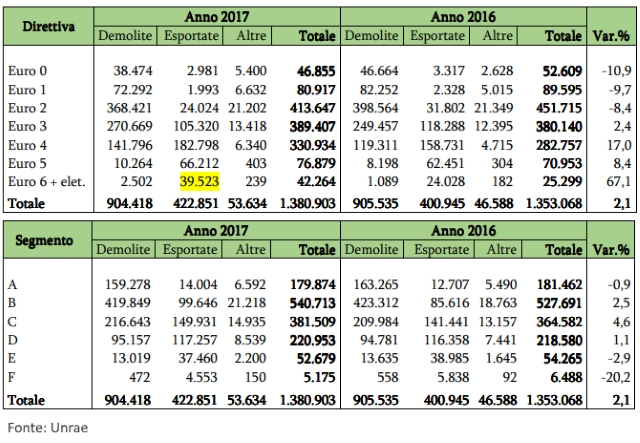Click the 17,0 variation value for Euro 4
The width and height of the screenshot is (640, 443).
(614, 146)
